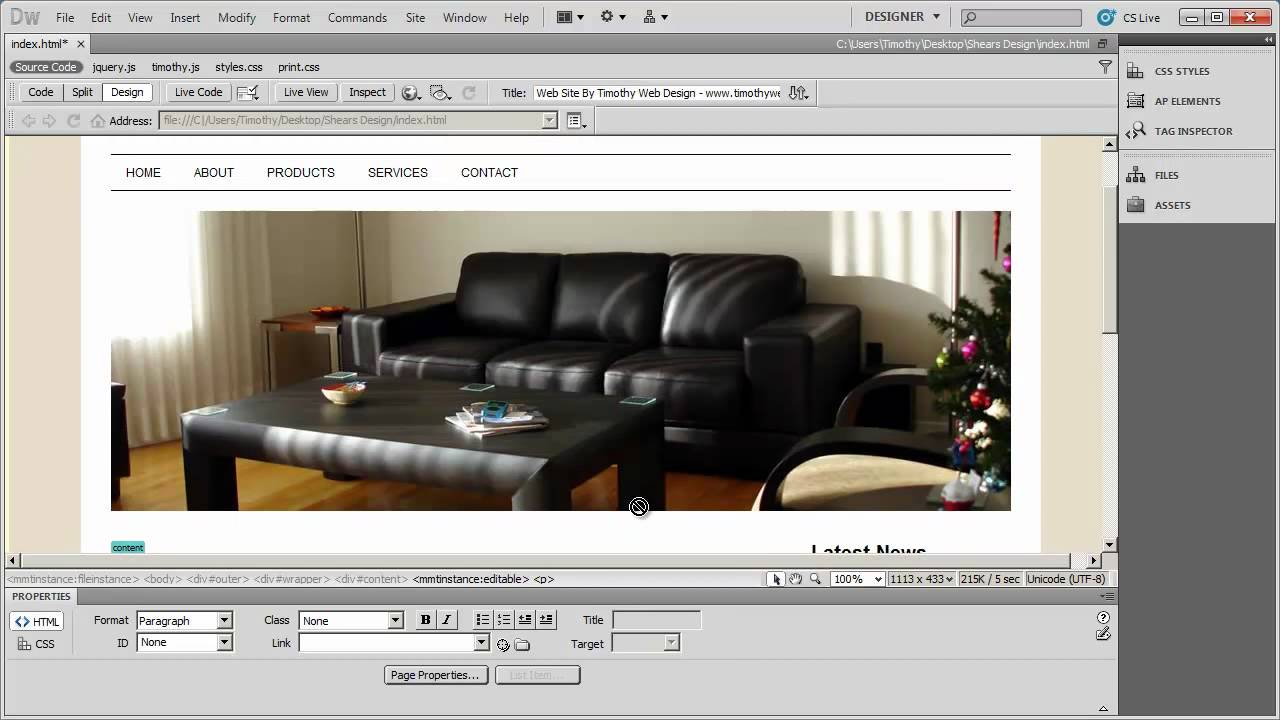1280x720 pixels.
Task: Click the filter funnel icon for related files
Action: pyautogui.click(x=1105, y=67)
